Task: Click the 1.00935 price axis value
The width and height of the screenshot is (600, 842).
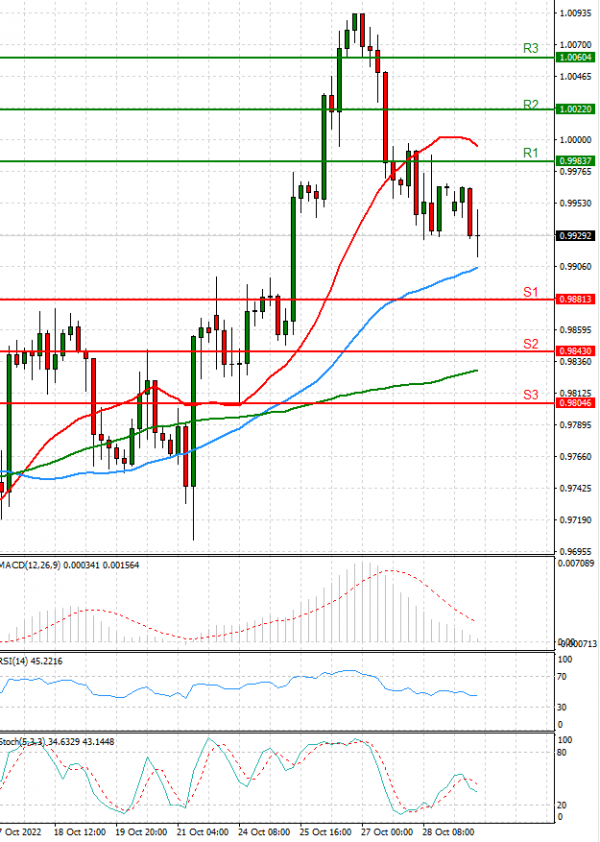Action: (575, 13)
